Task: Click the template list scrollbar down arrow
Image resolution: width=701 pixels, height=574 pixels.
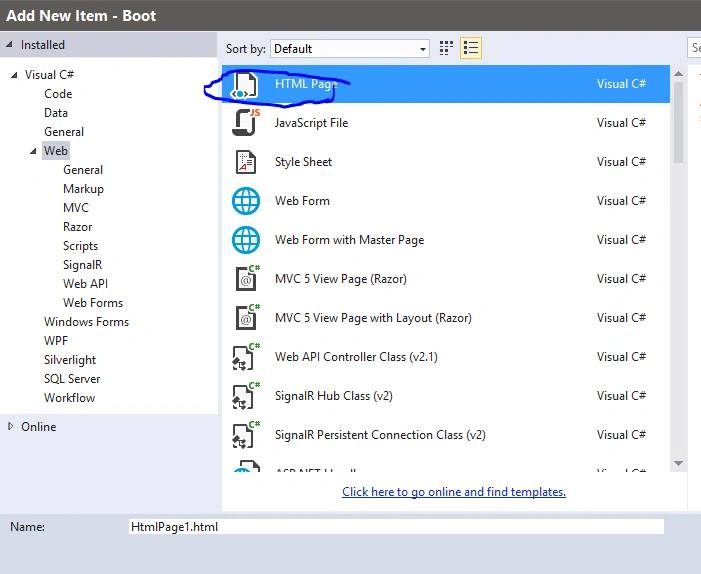Action: 678,463
